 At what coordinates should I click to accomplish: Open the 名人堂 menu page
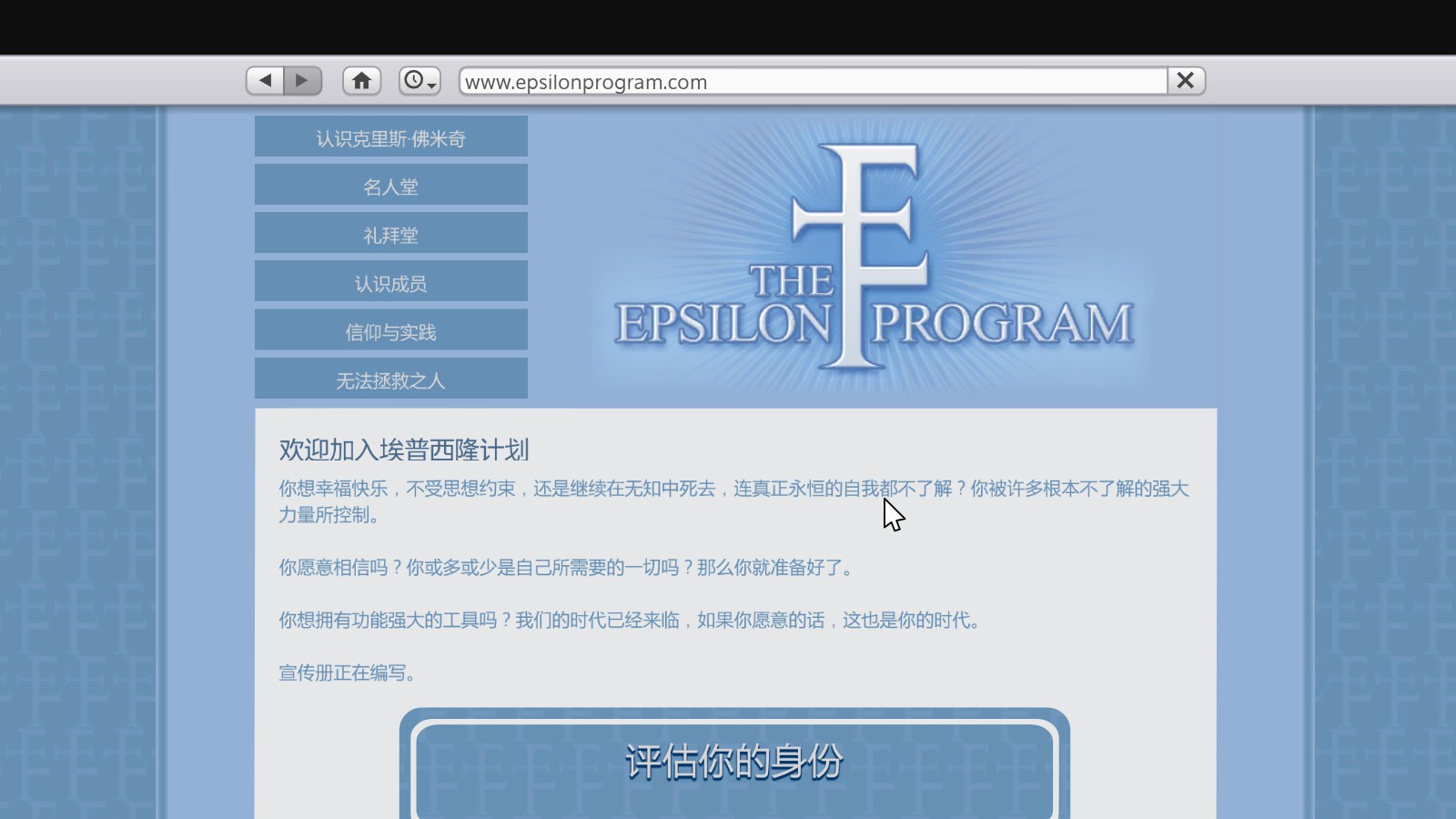pyautogui.click(x=391, y=186)
